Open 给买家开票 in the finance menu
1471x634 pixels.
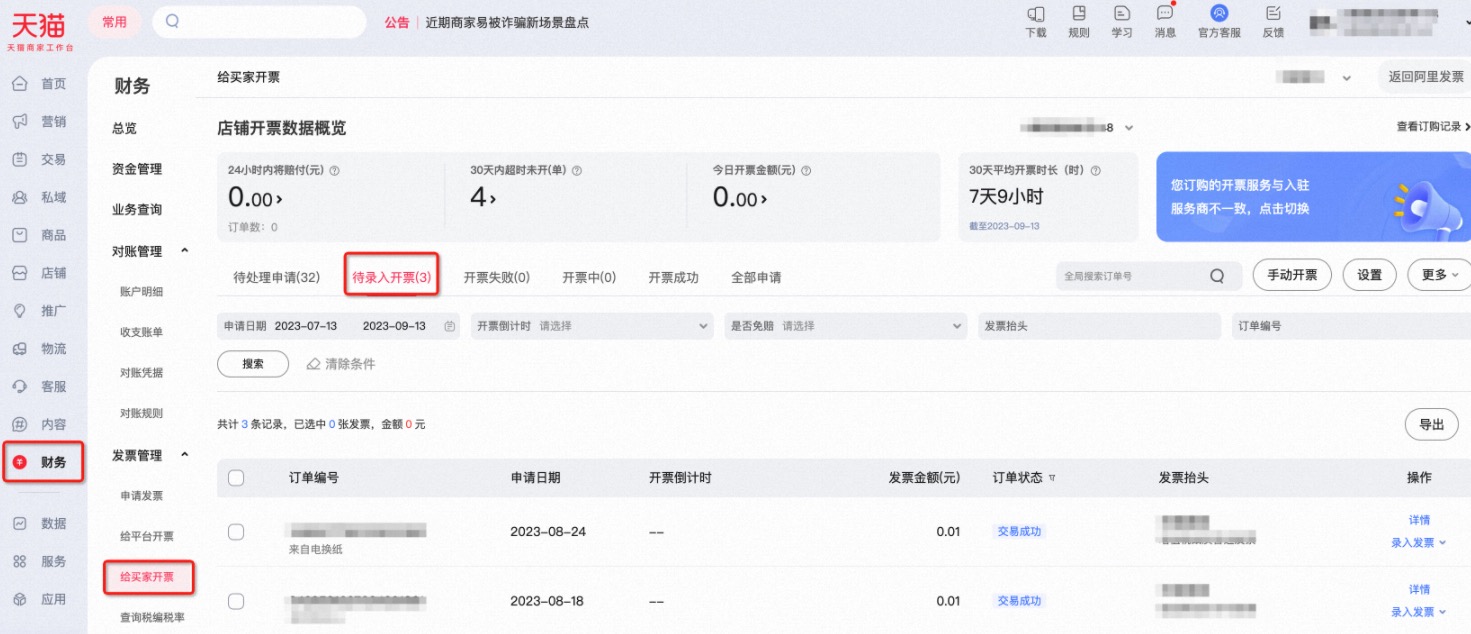(147, 577)
